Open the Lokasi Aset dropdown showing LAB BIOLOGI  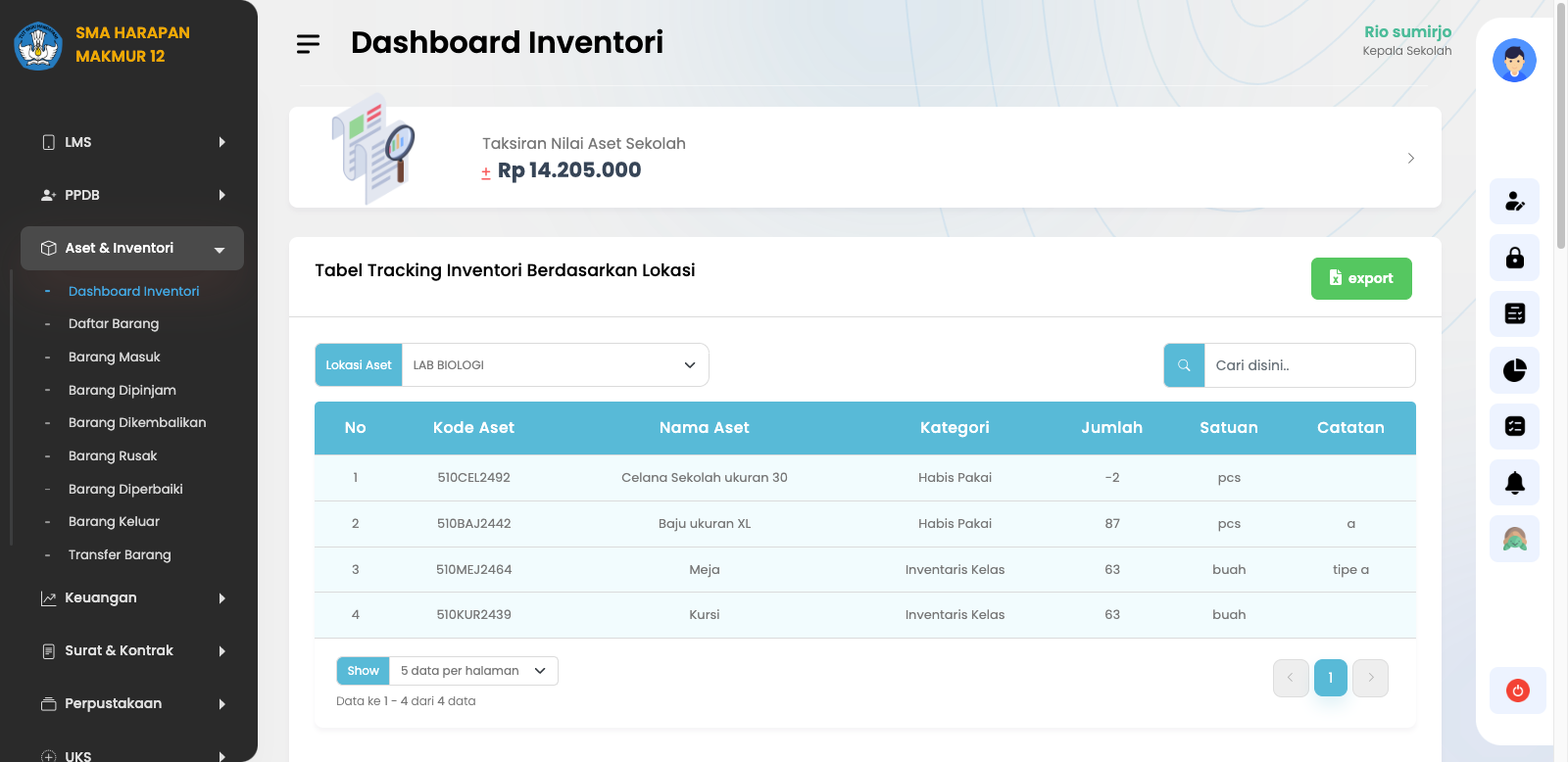tap(554, 365)
